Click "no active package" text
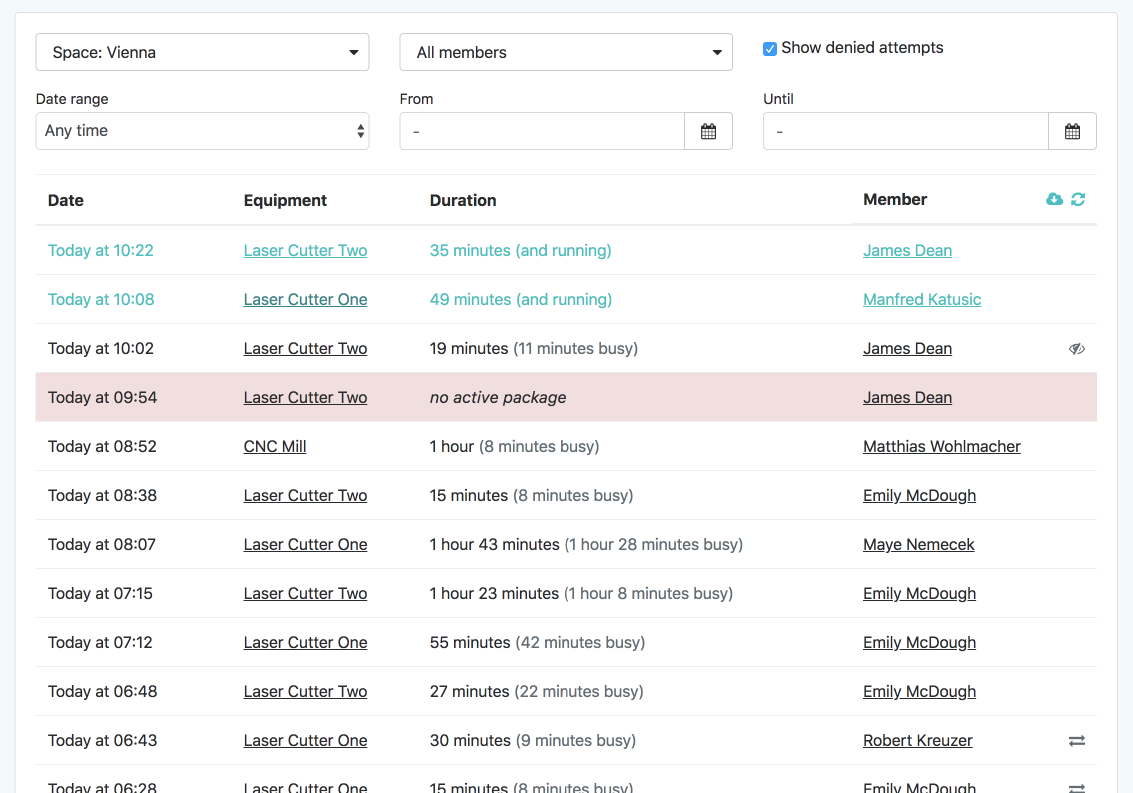The width and height of the screenshot is (1133, 793). [498, 398]
